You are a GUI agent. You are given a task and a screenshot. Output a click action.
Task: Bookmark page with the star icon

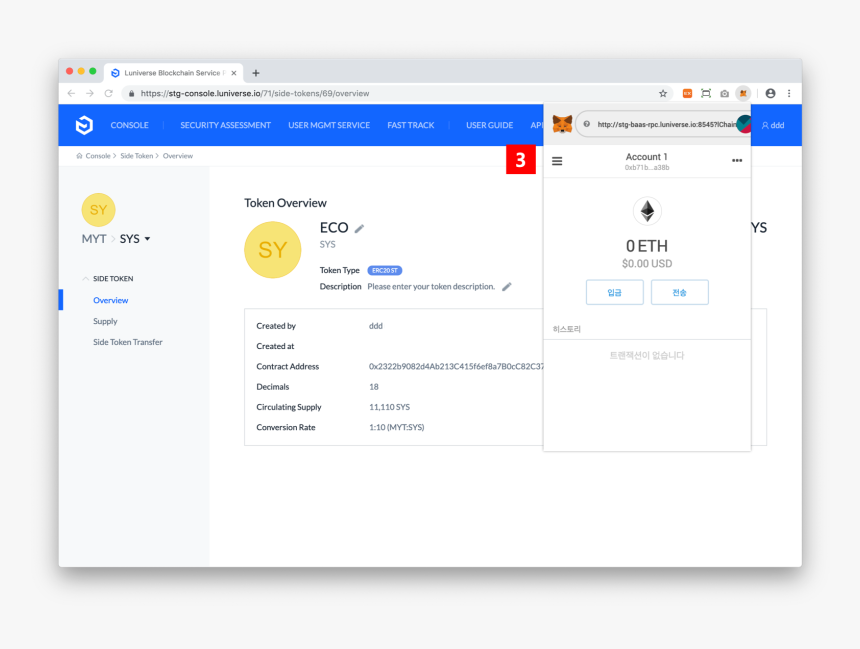click(663, 93)
